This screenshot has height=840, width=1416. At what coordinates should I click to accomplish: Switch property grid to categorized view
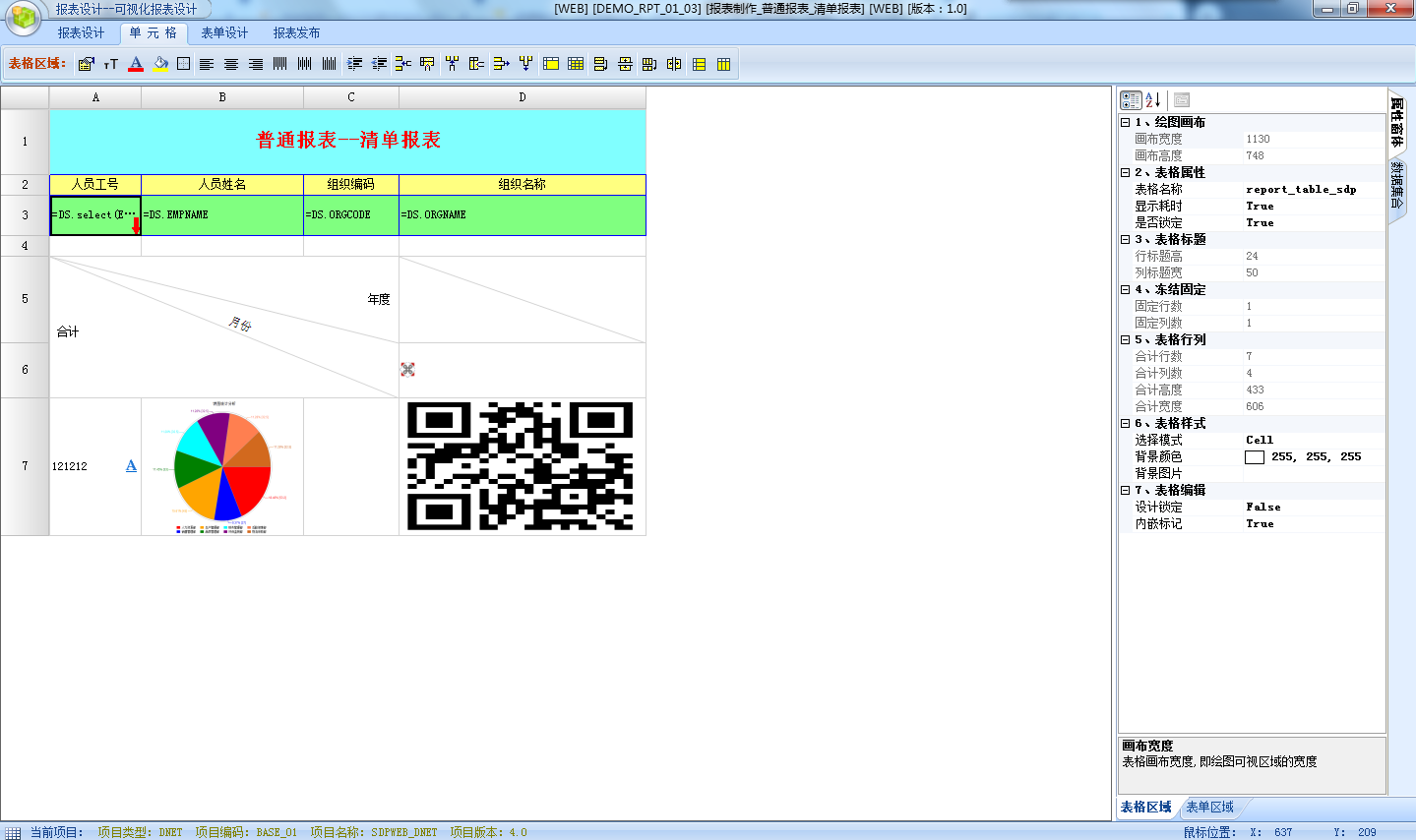(1131, 99)
